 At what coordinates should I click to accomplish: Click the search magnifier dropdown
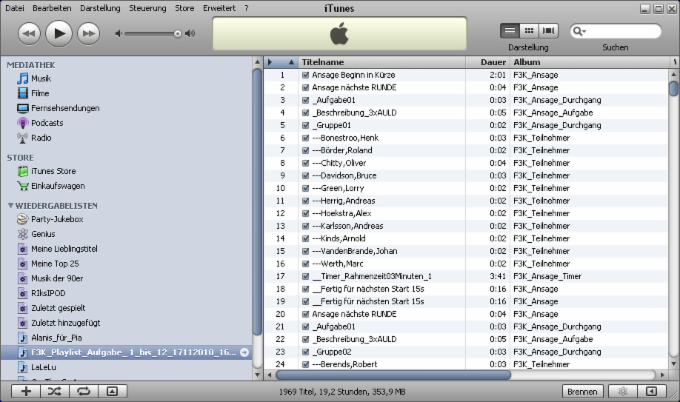tap(579, 31)
